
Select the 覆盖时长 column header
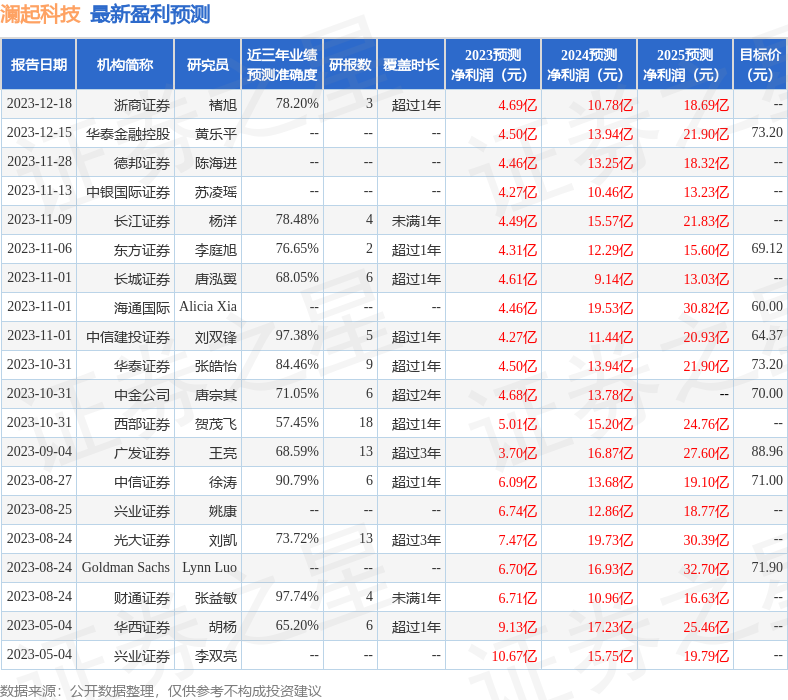(x=411, y=64)
